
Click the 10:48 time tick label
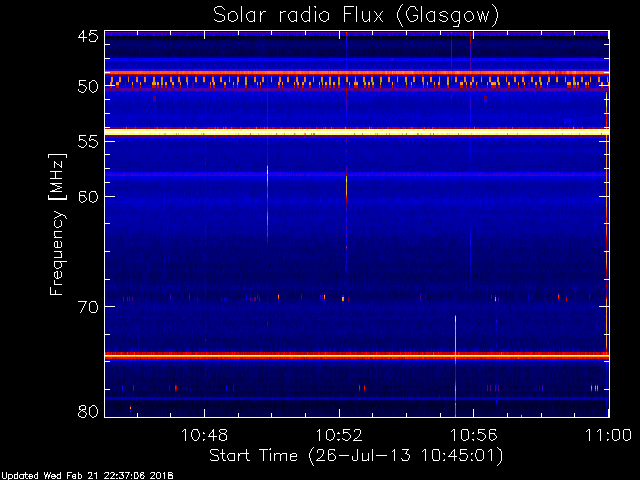coord(204,435)
